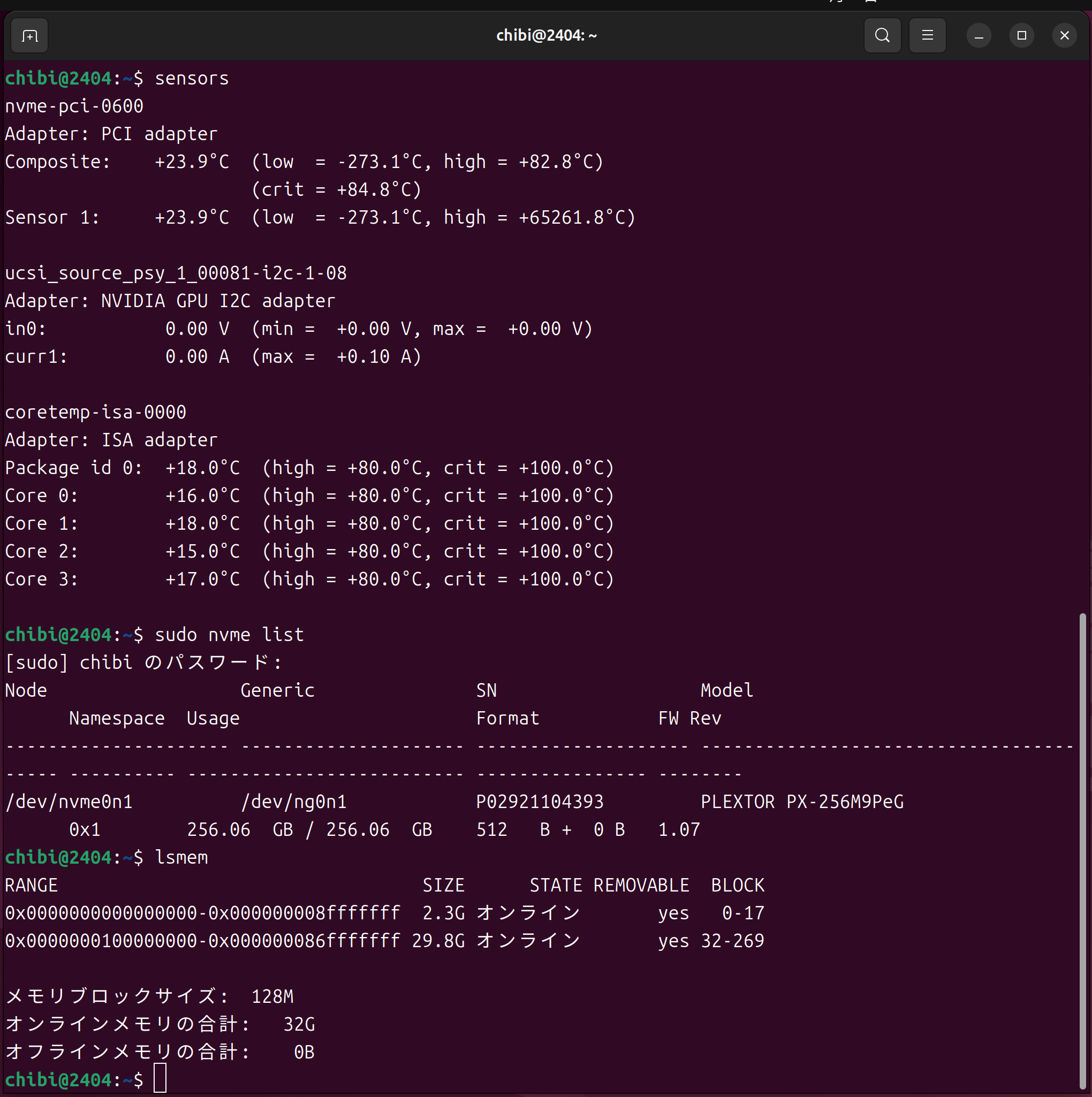
Task: Click the 'sudo nvme list' command text
Action: [x=229, y=635]
